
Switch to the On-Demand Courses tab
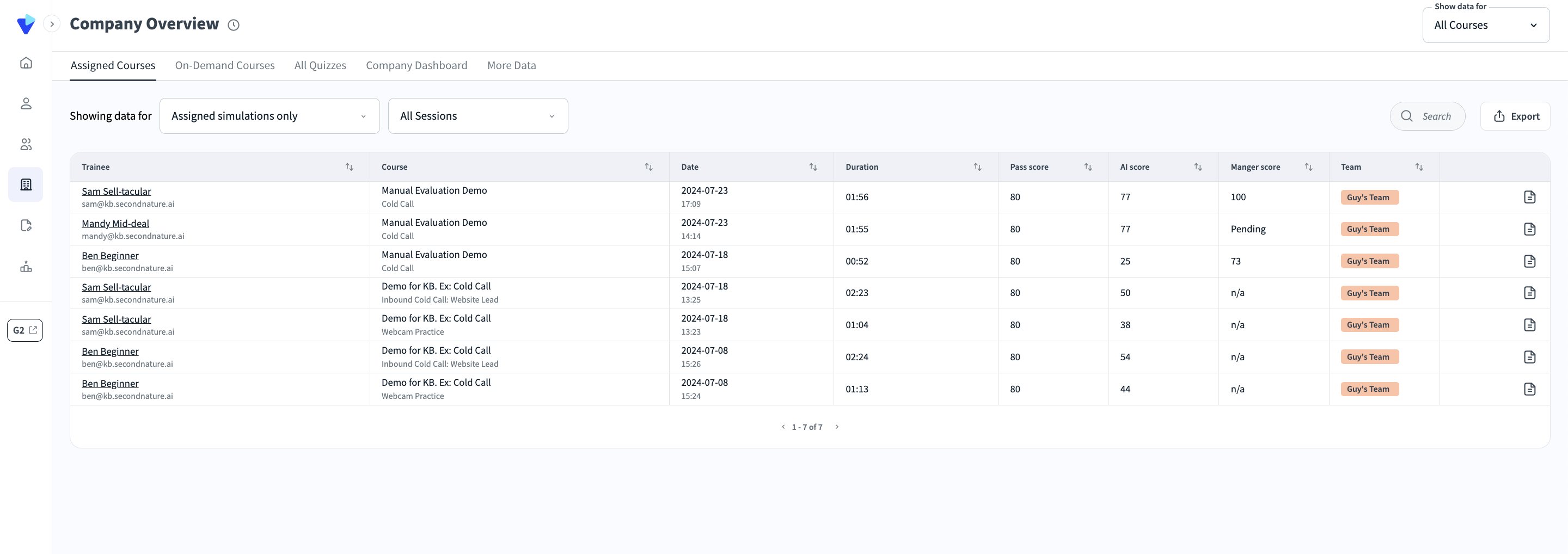(225, 66)
